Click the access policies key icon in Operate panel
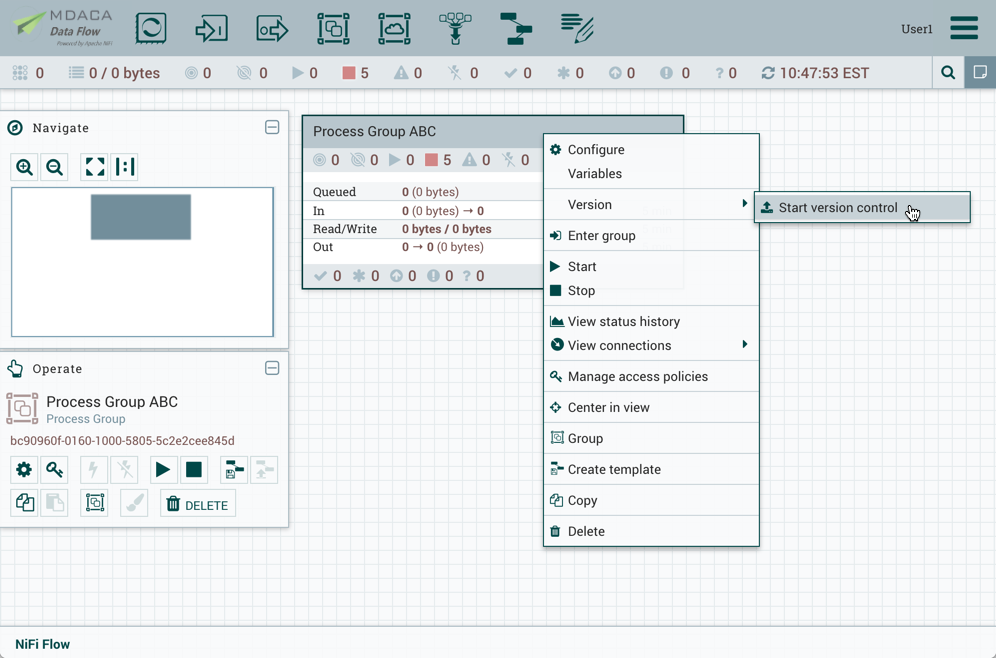The height and width of the screenshot is (658, 996). pyautogui.click(x=55, y=469)
